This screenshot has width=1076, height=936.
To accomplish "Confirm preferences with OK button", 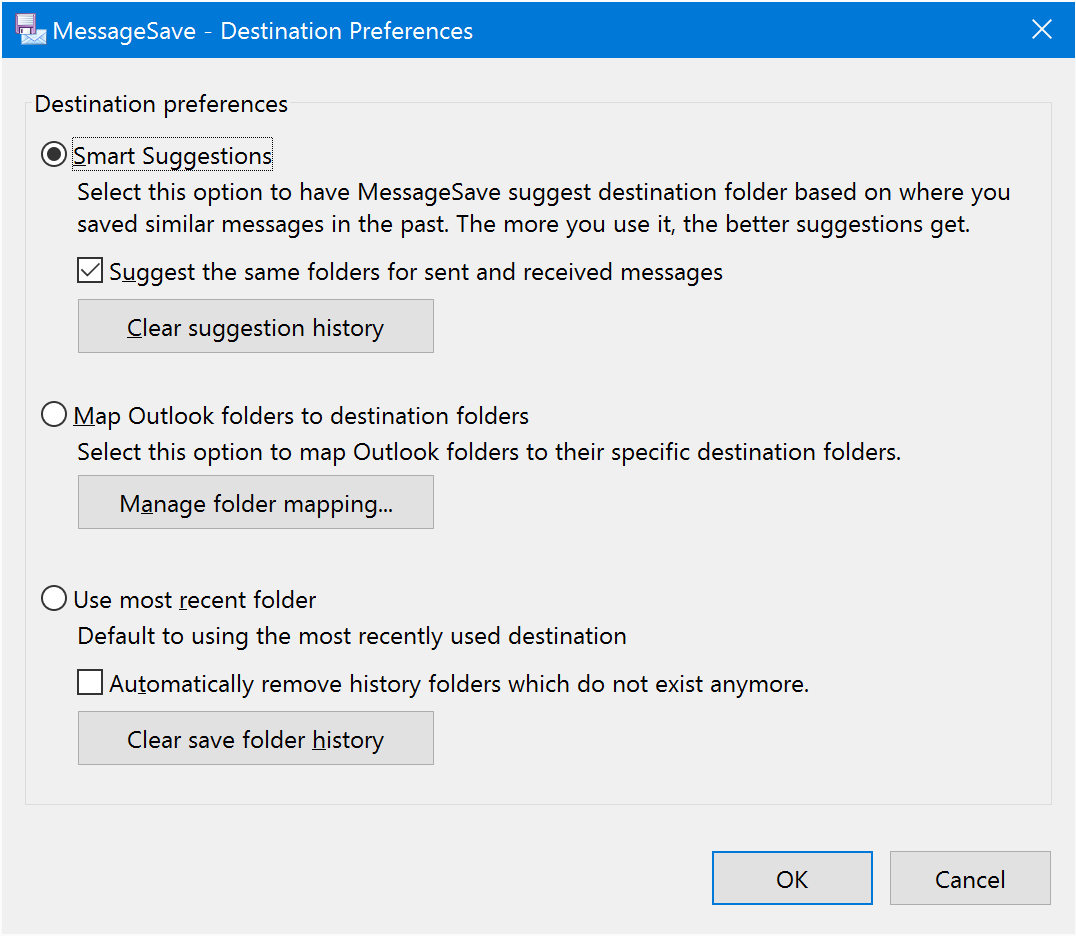I will [792, 878].
